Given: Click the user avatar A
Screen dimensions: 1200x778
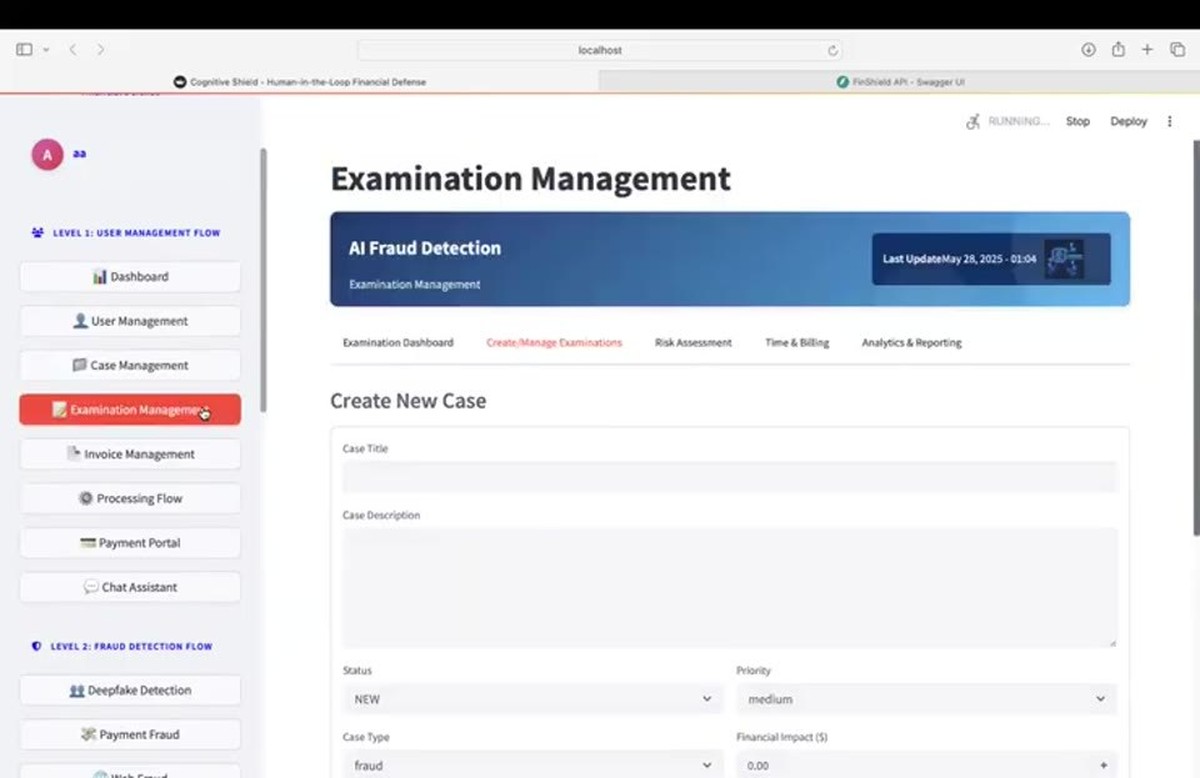Looking at the screenshot, I should [47, 154].
